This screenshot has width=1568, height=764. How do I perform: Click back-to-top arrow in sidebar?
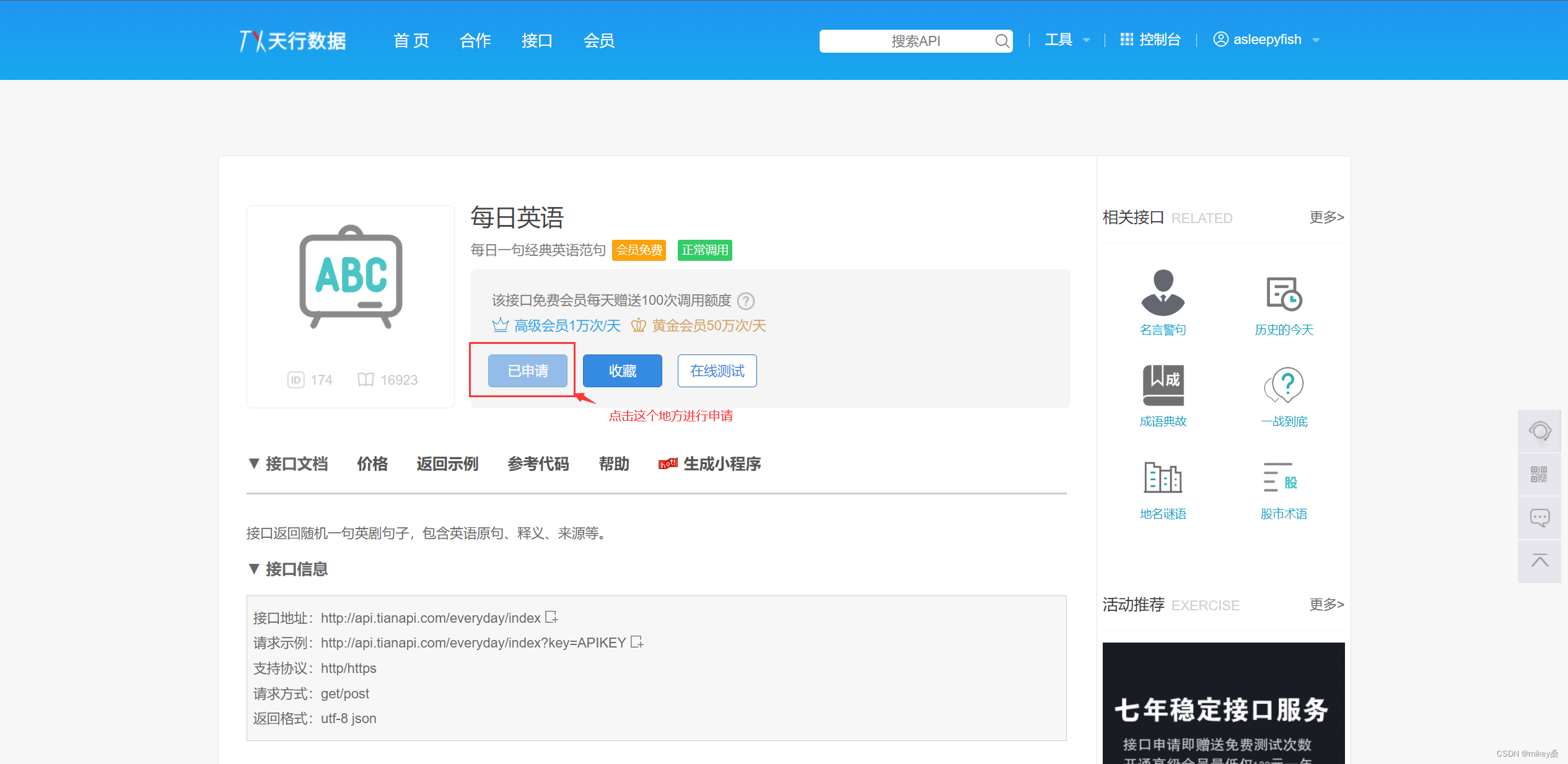click(1540, 561)
